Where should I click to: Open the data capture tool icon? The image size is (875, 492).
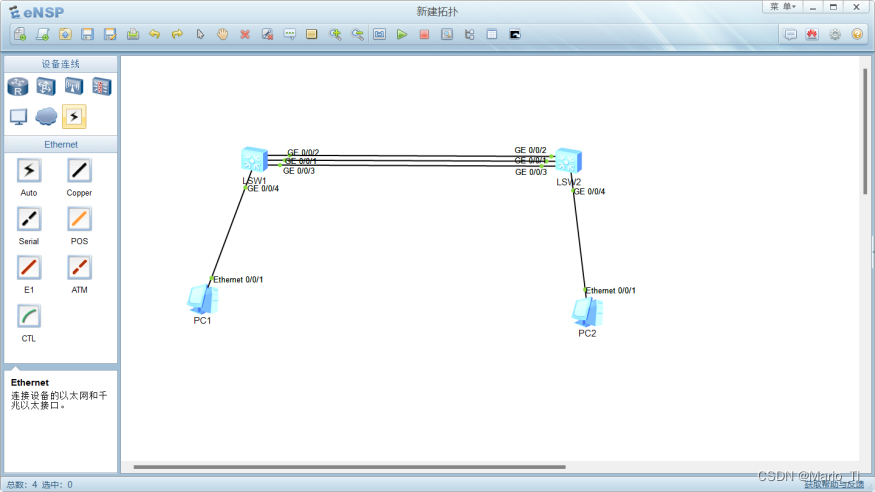447,35
